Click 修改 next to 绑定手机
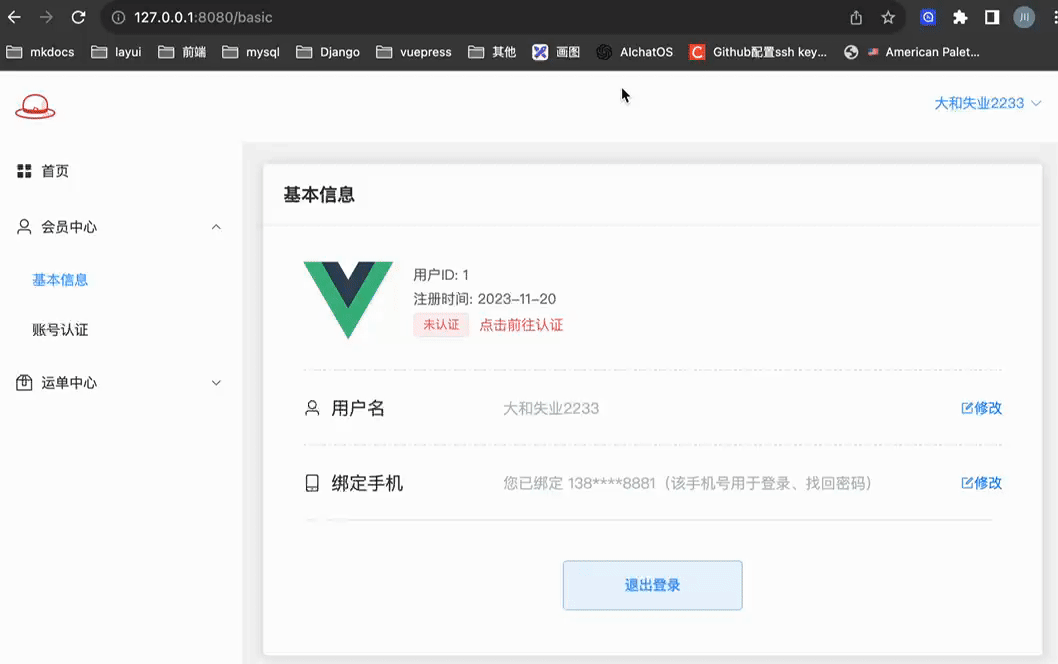 981,483
